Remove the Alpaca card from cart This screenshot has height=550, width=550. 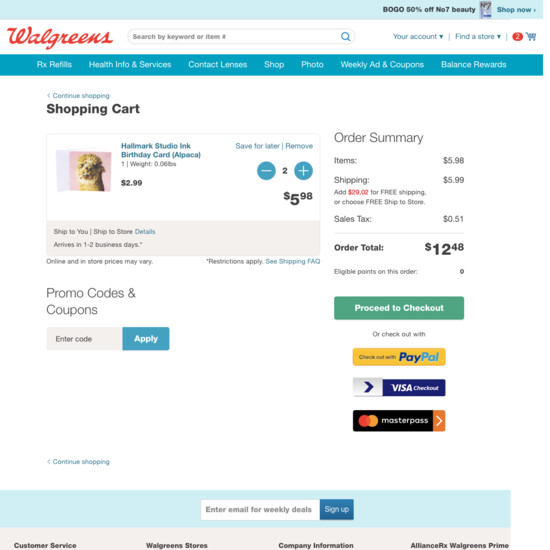299,146
